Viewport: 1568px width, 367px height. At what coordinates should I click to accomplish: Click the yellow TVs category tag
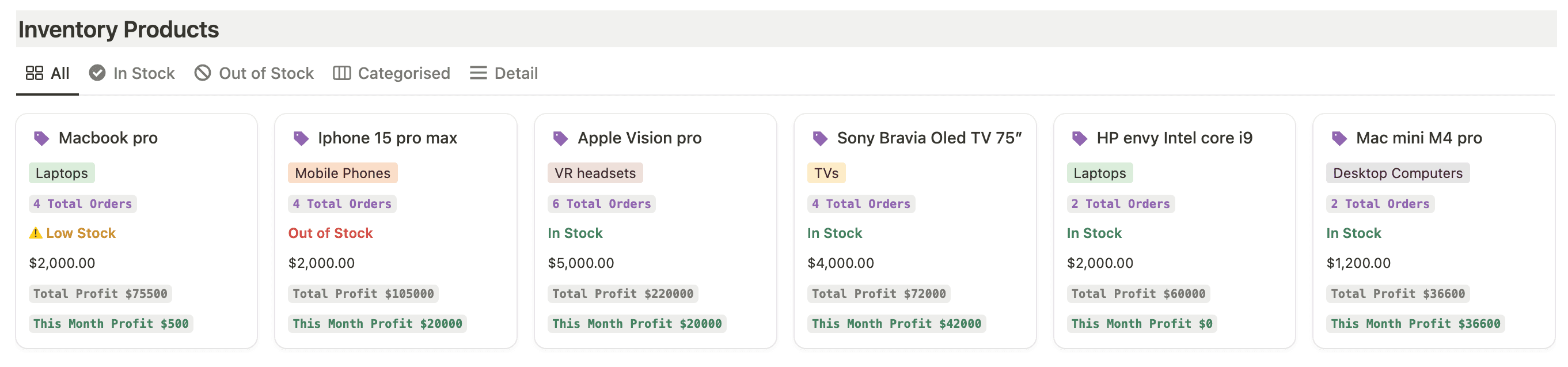pyautogui.click(x=826, y=173)
